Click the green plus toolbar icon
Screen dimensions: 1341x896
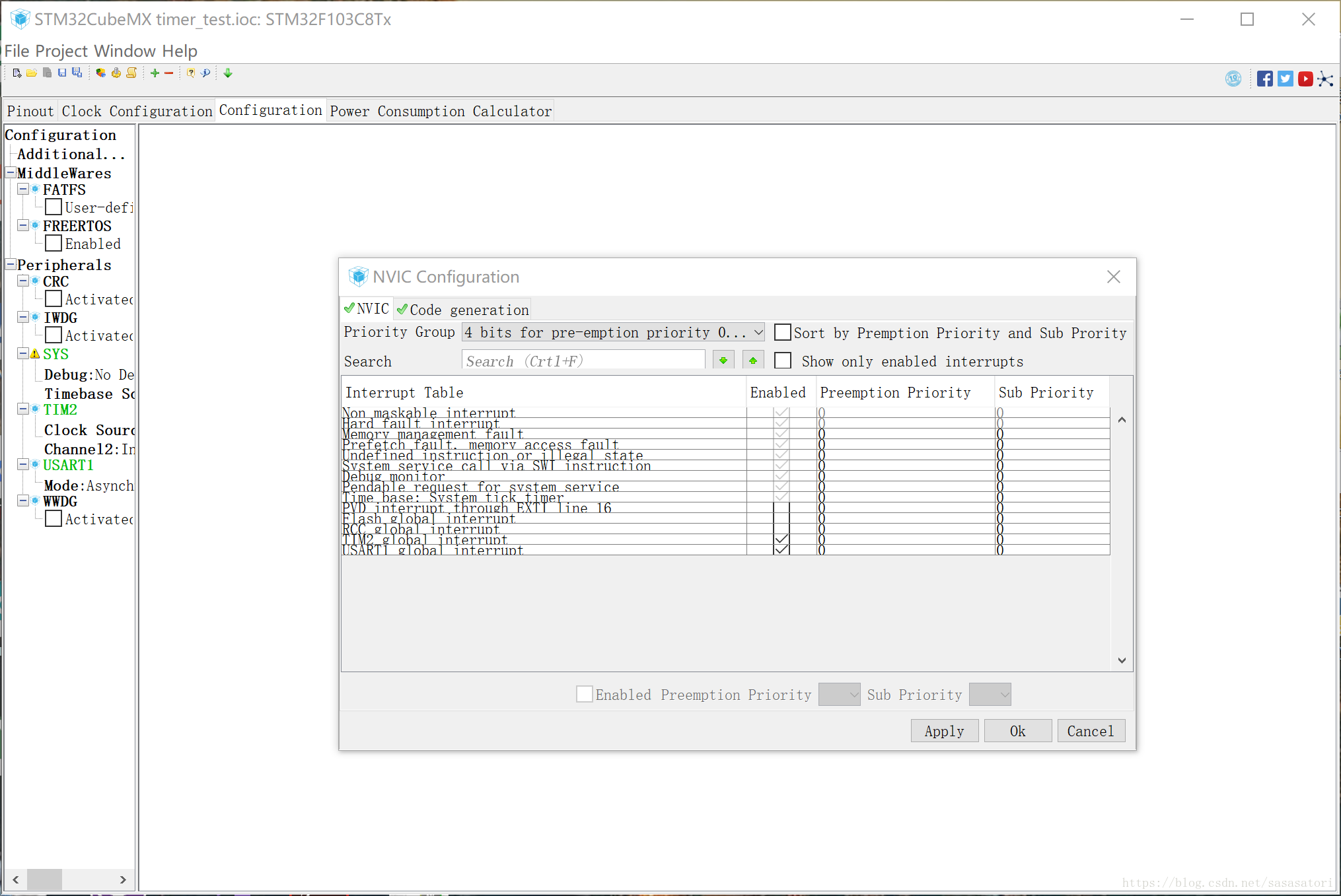[x=155, y=73]
